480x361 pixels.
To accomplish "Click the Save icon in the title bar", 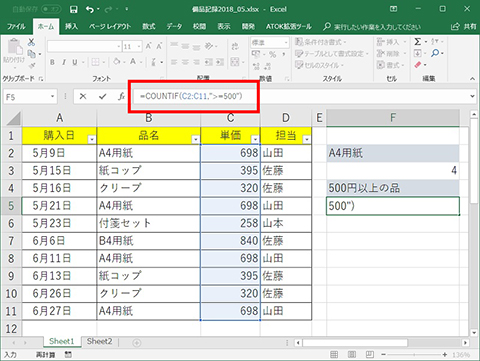I will pyautogui.click(x=74, y=9).
